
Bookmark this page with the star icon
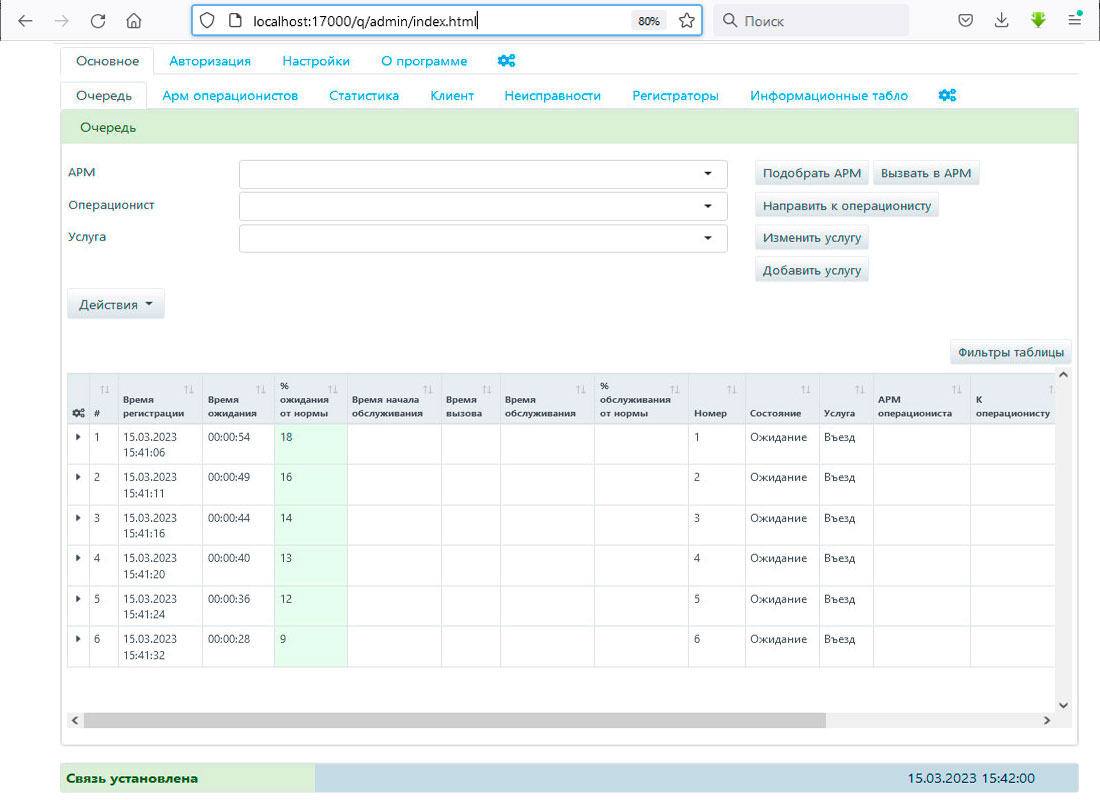pos(687,21)
